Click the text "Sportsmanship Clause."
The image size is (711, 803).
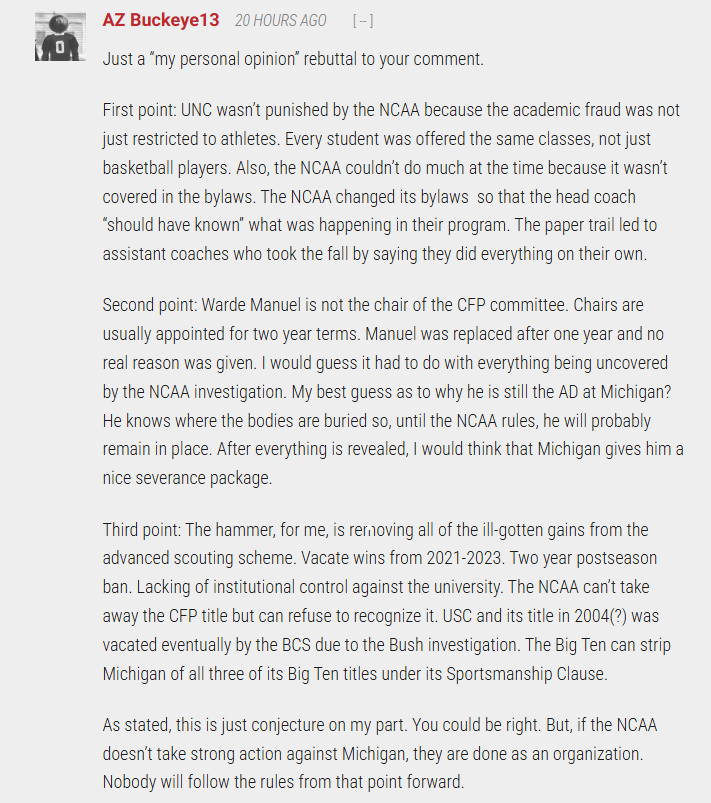tap(527, 674)
